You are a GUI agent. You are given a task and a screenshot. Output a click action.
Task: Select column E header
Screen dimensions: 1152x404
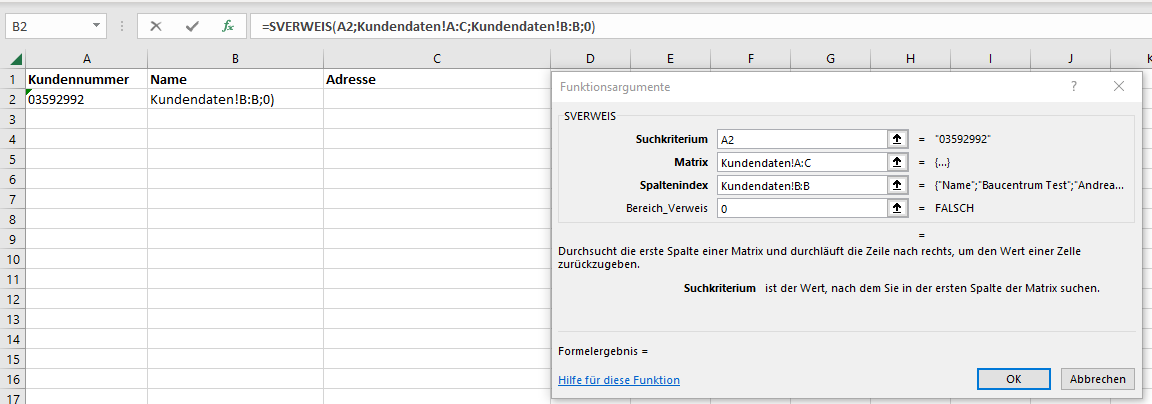click(x=671, y=59)
